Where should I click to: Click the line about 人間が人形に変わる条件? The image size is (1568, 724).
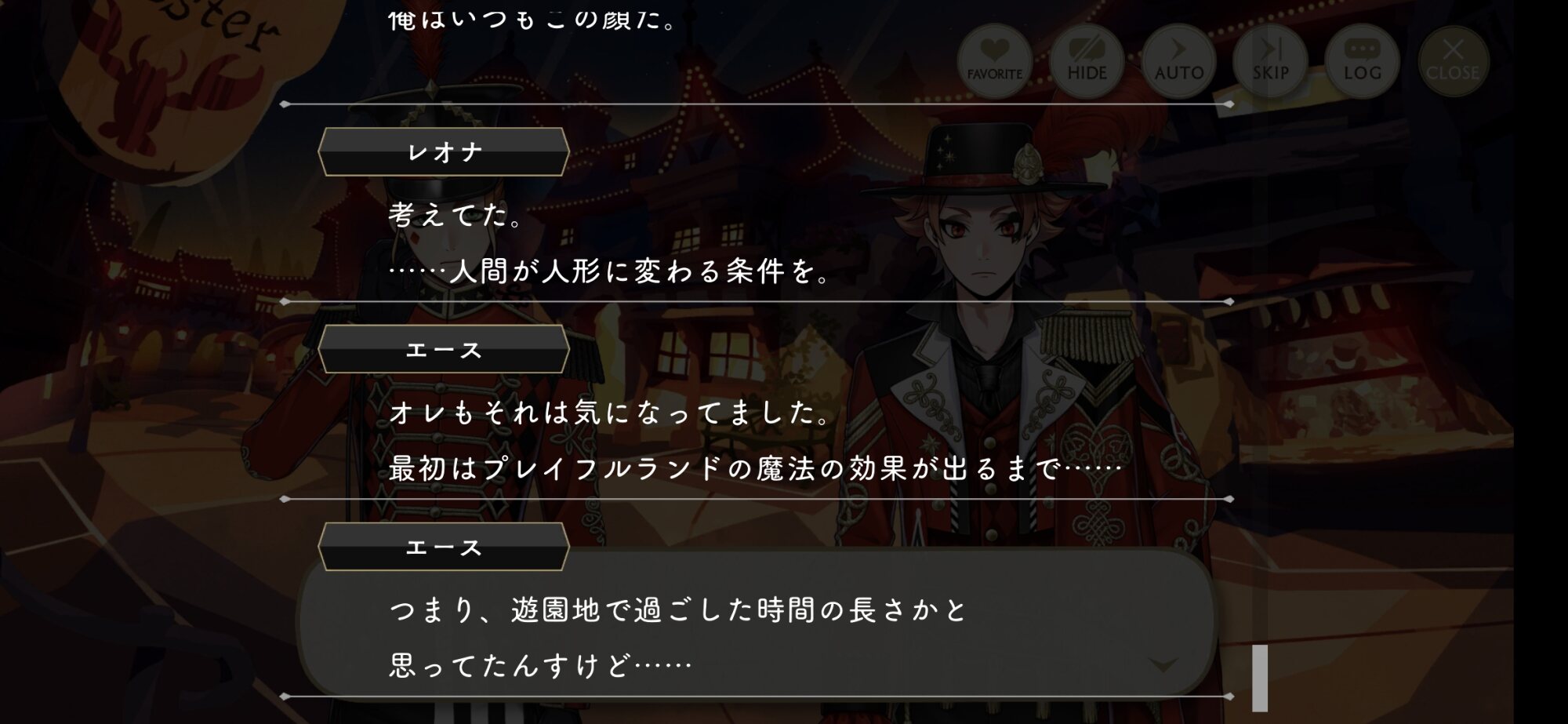click(609, 271)
